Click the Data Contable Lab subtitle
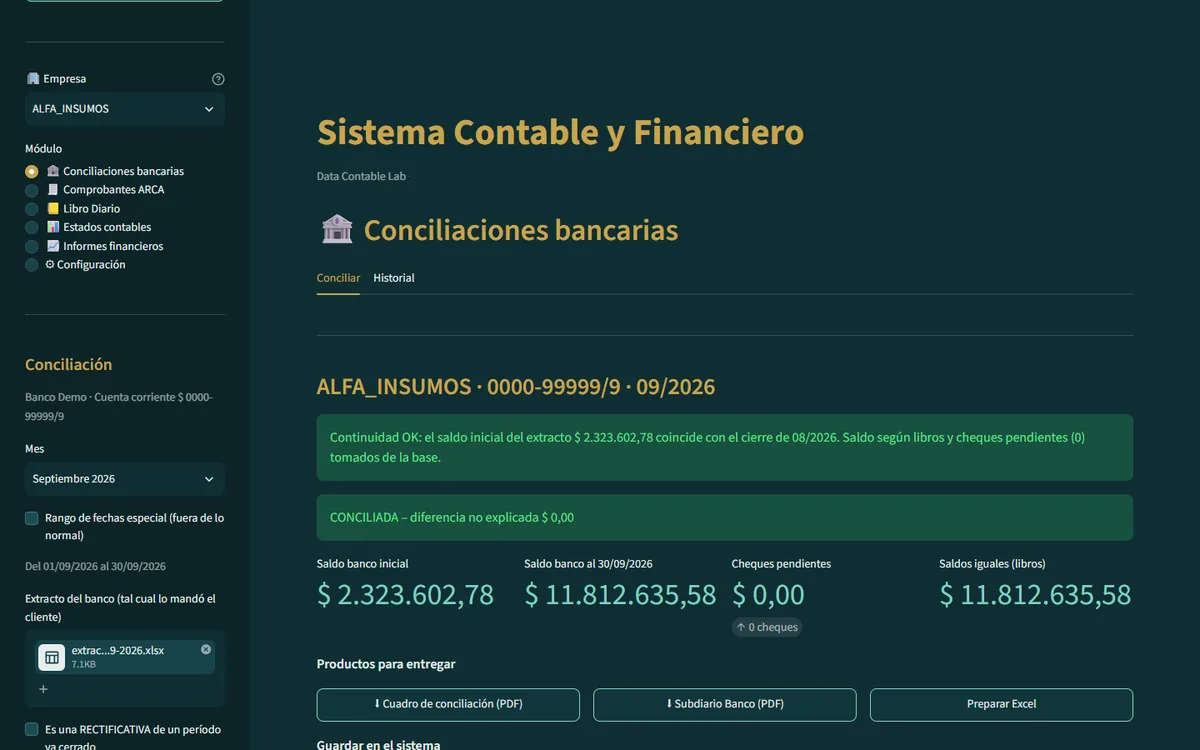Image resolution: width=1200 pixels, height=750 pixels. (361, 176)
